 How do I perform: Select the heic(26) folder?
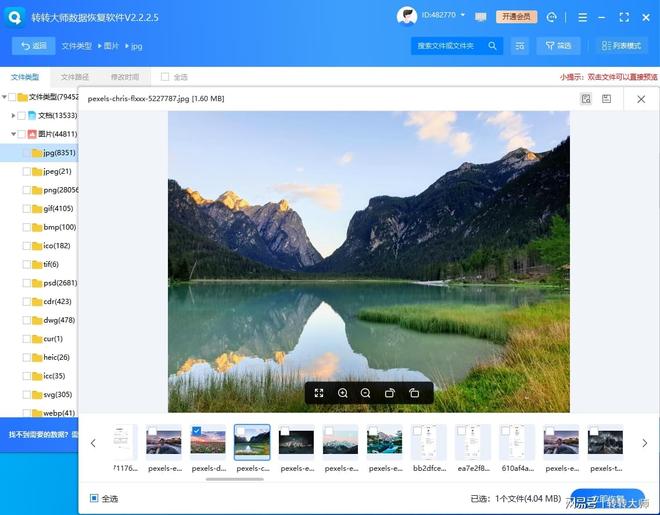point(51,357)
